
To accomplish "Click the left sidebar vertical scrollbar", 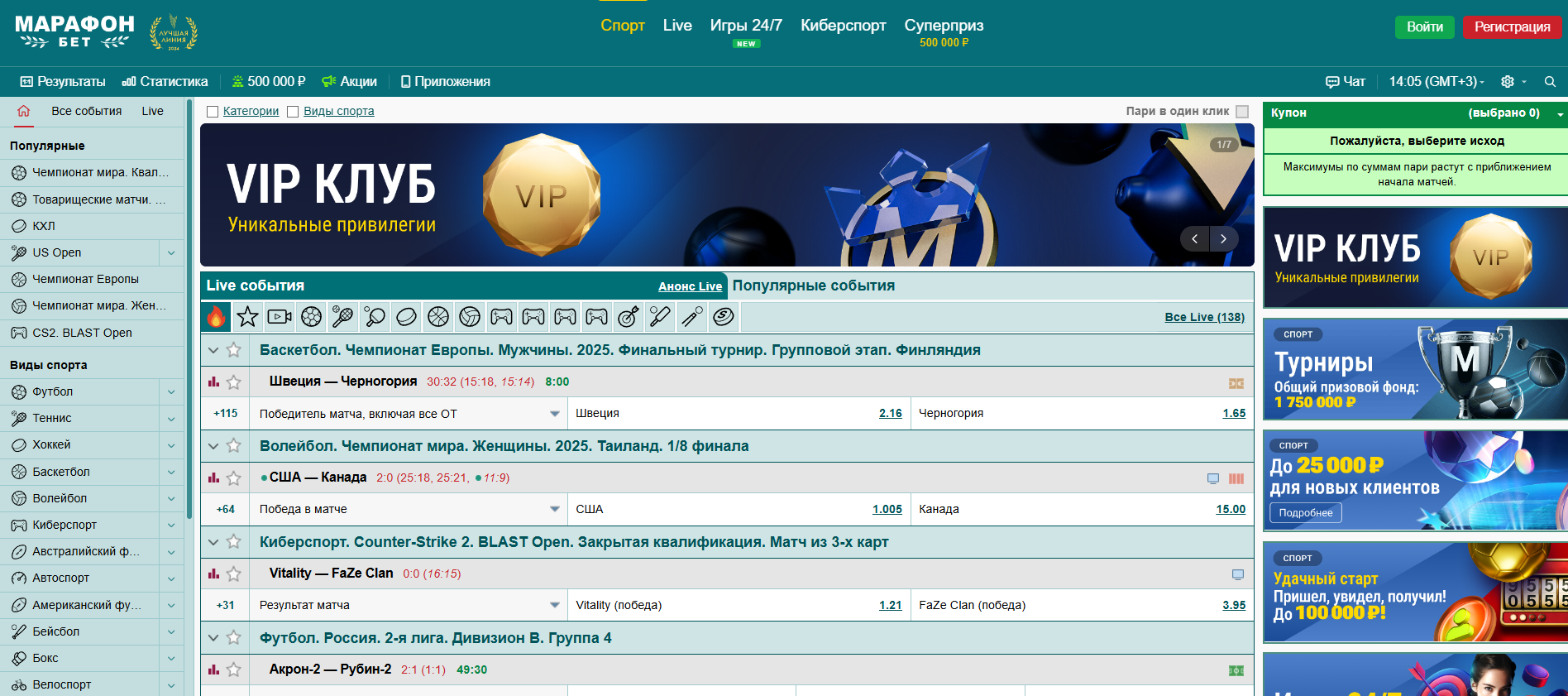I will [189, 310].
